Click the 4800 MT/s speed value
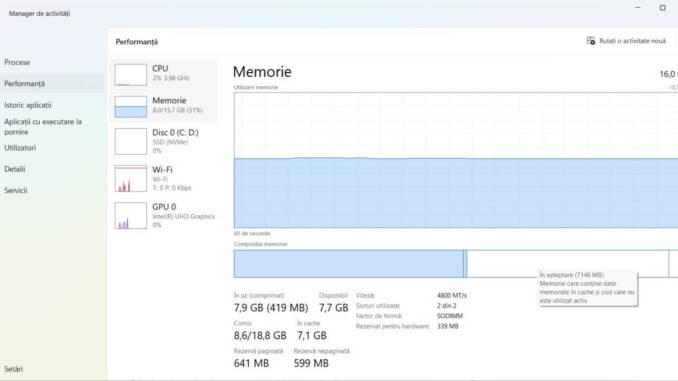 click(452, 295)
